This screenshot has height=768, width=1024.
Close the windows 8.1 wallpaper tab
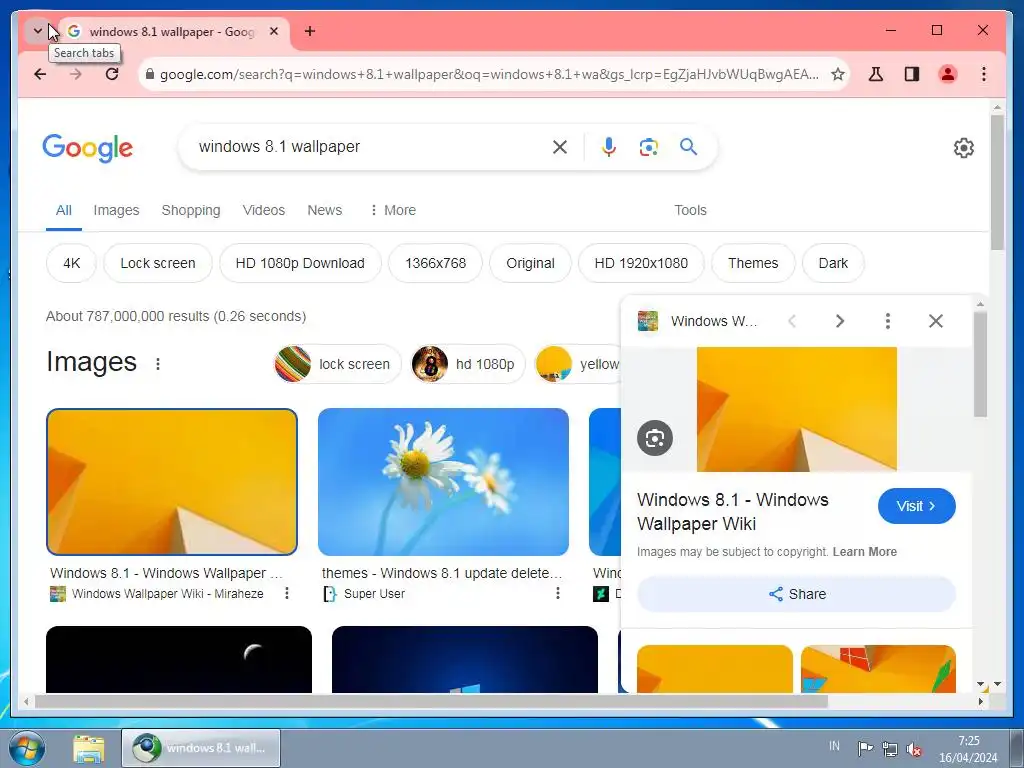pyautogui.click(x=274, y=31)
